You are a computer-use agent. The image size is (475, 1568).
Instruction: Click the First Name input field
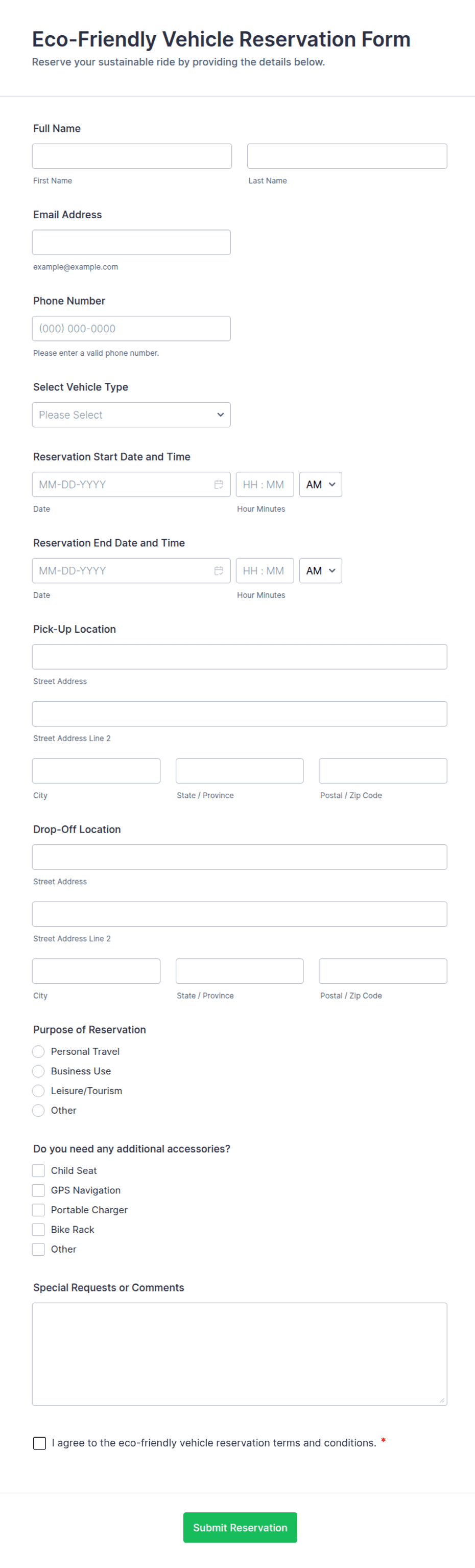[131, 156]
